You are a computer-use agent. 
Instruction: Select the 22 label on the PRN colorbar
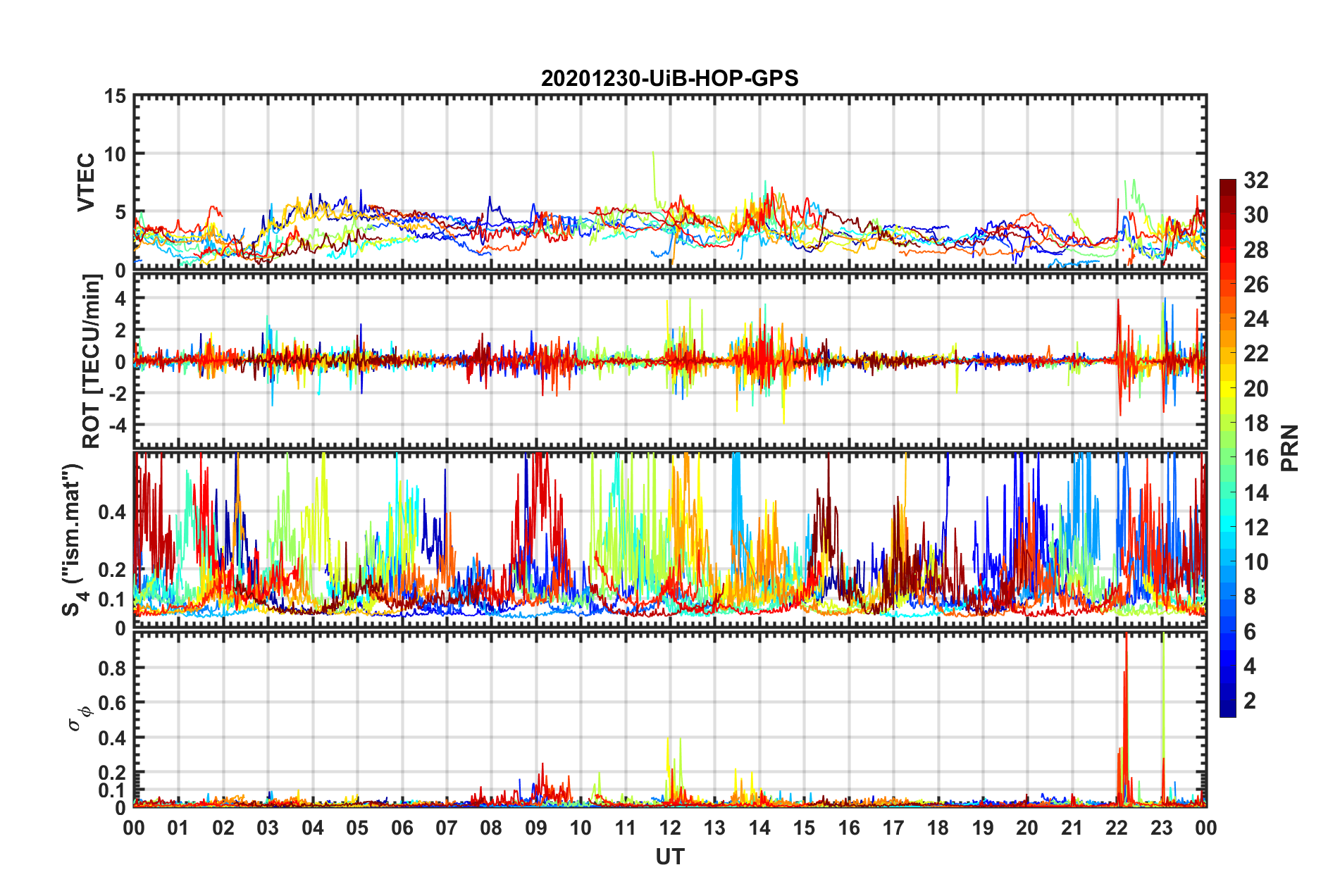pos(1255,354)
